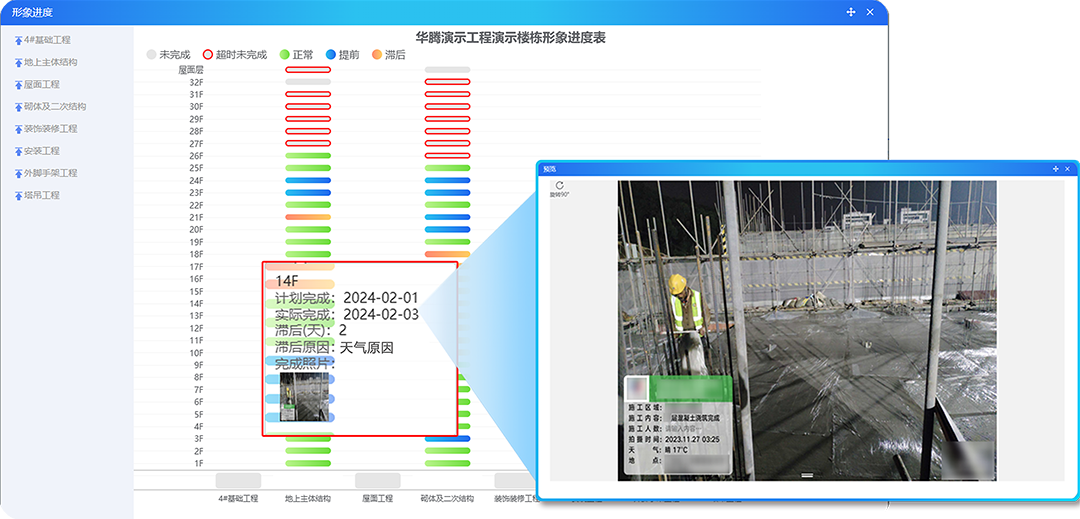Click the 地上主体结构 axis label

(x=308, y=498)
